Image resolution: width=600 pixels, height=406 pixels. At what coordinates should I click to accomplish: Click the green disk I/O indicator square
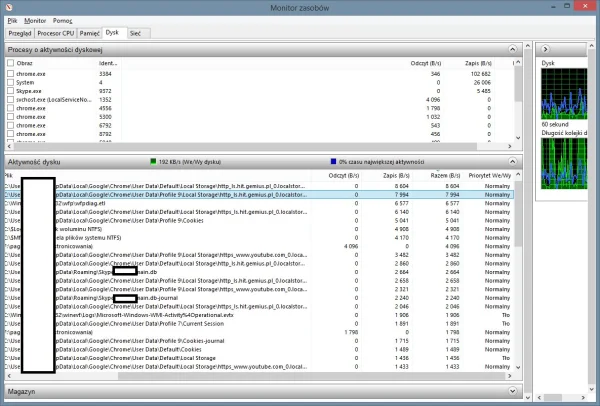point(151,161)
